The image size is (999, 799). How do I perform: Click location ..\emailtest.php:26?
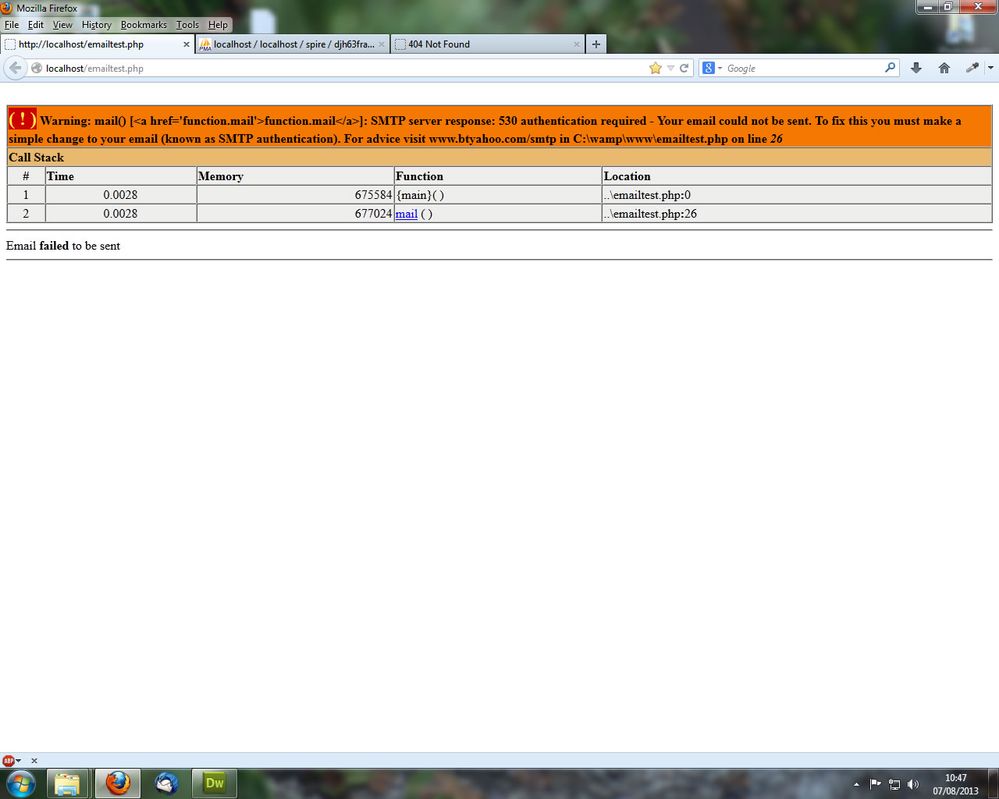[650, 214]
